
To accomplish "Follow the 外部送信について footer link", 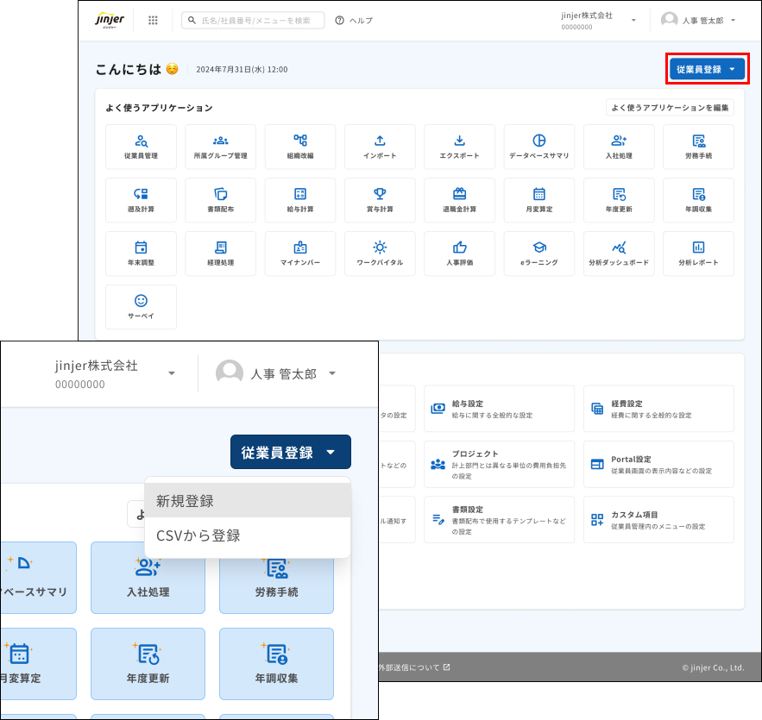I will [415, 668].
